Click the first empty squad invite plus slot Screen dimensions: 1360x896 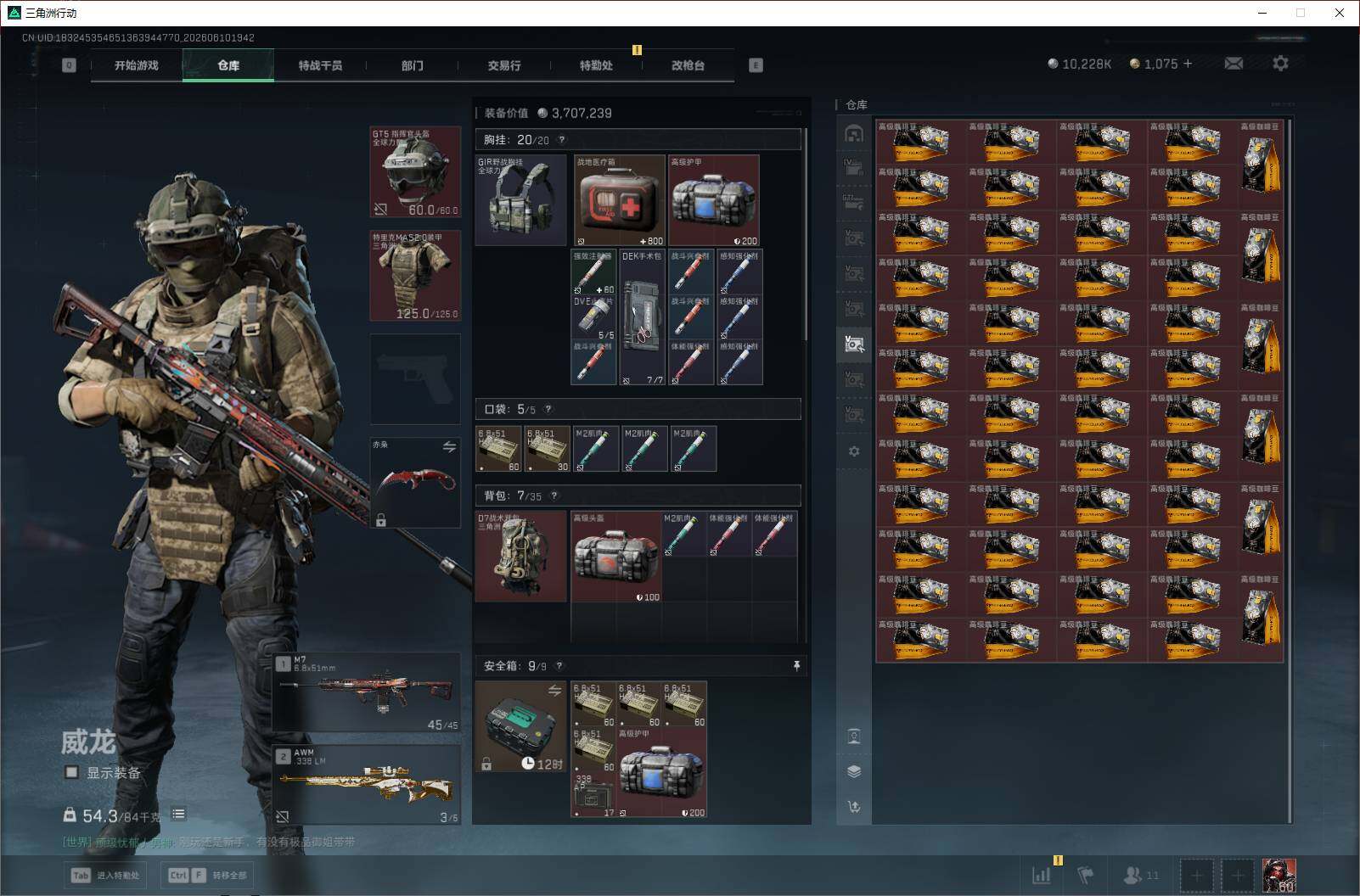point(1196,876)
